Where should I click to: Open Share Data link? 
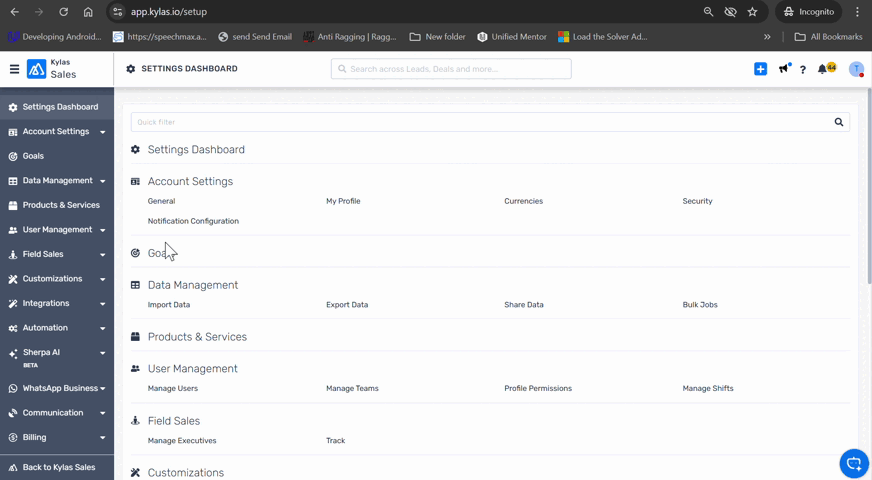[x=524, y=305]
